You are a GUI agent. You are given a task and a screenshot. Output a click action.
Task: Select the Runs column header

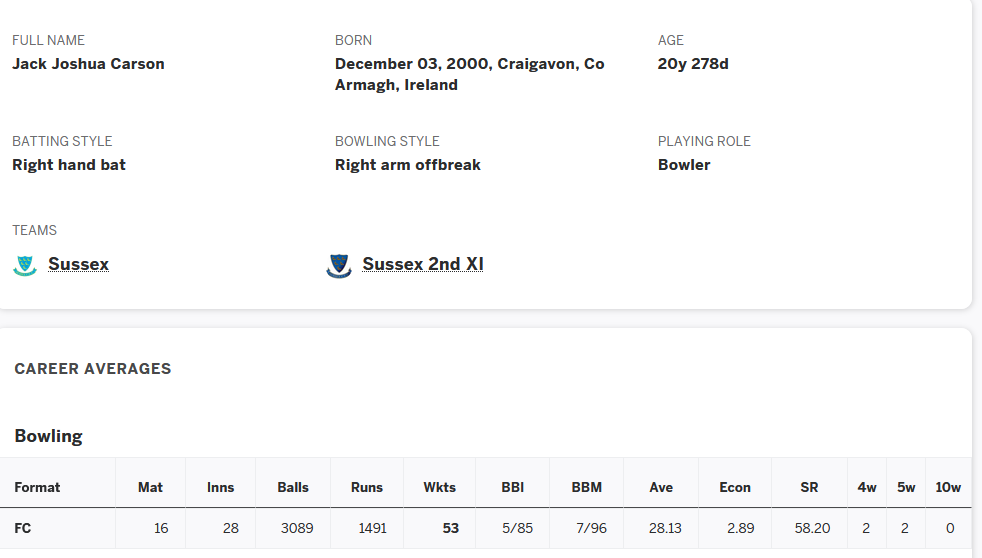[x=366, y=487]
